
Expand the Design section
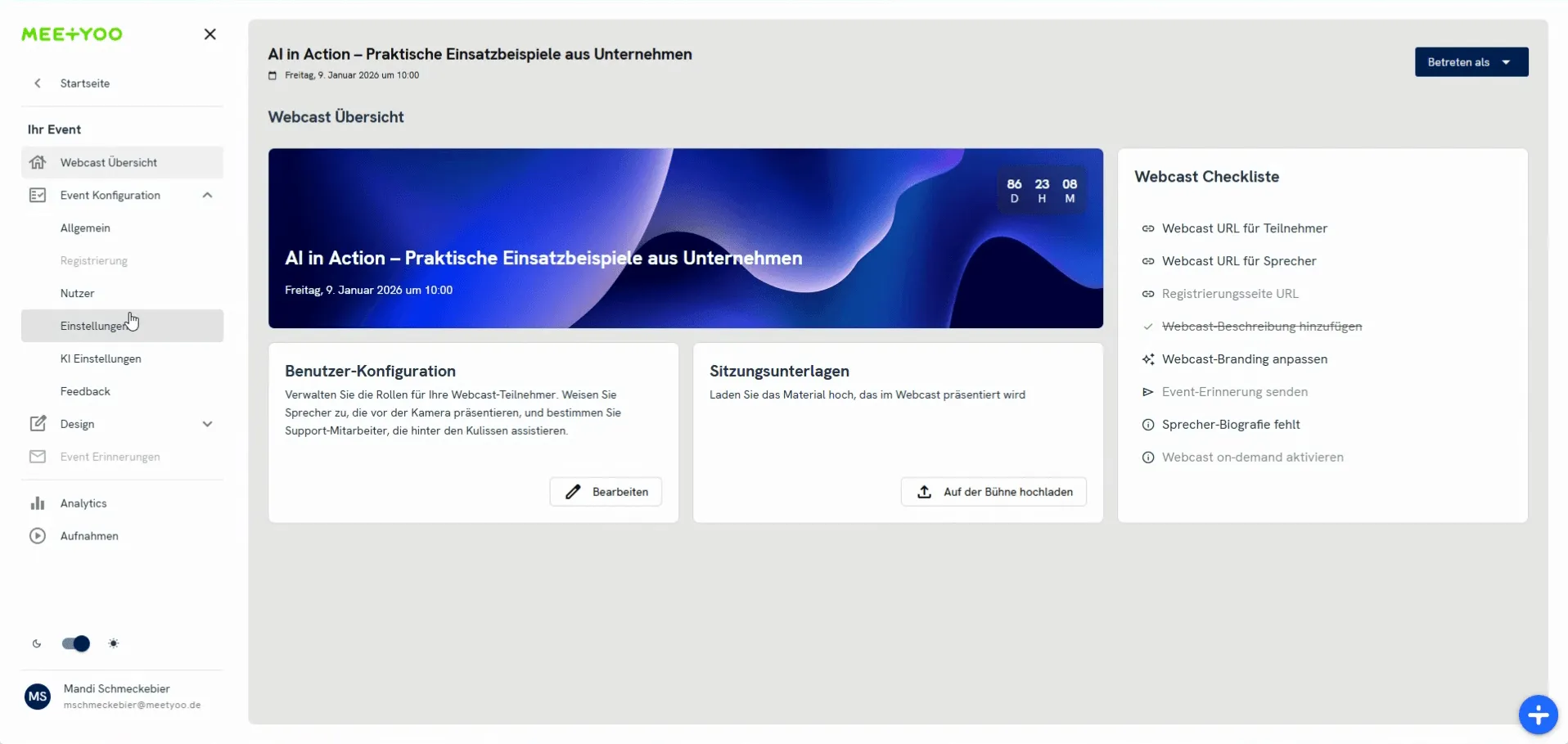[x=209, y=423]
